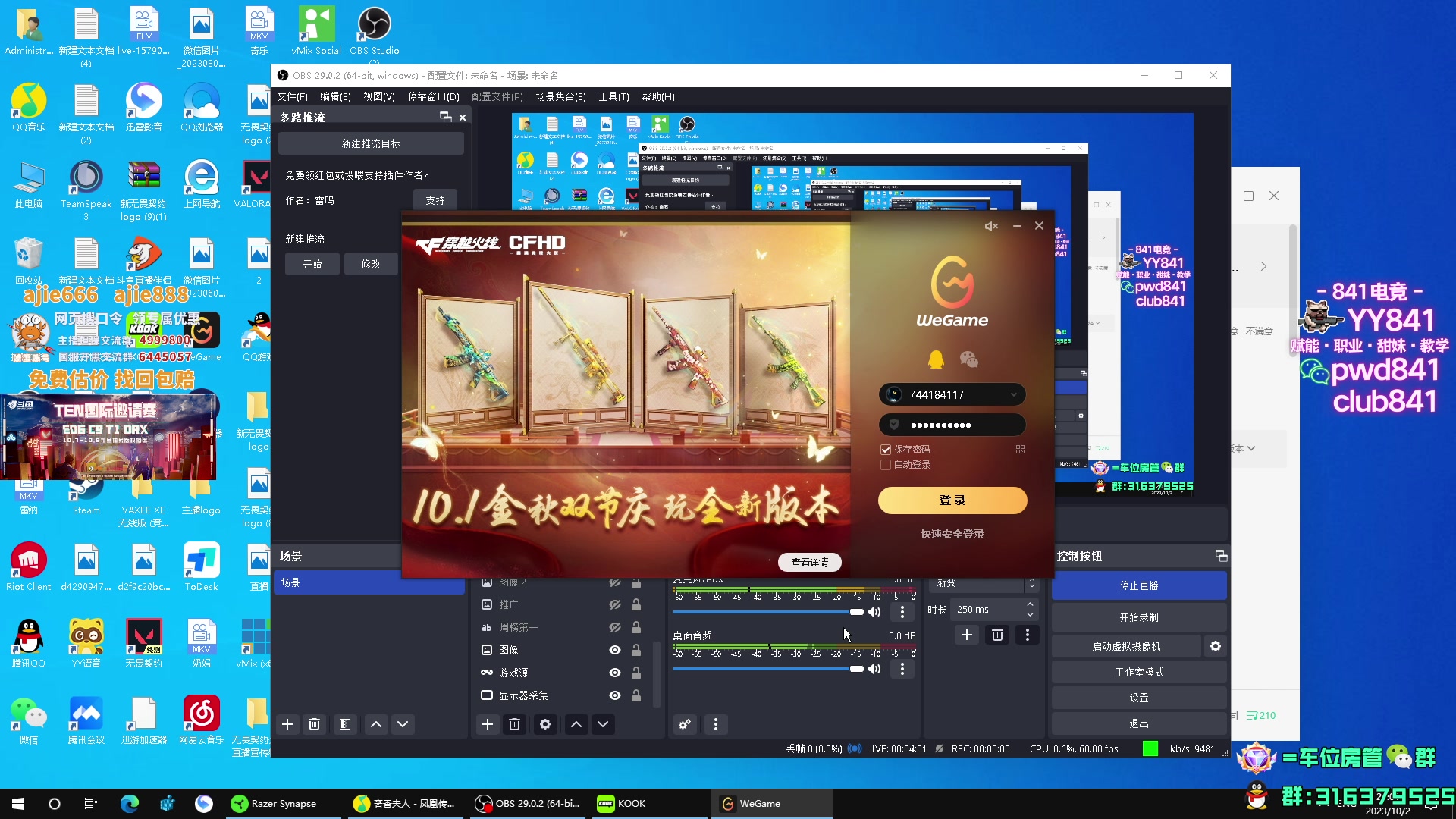
Task: Open vMix Social desktop shortcut
Action: 316,32
